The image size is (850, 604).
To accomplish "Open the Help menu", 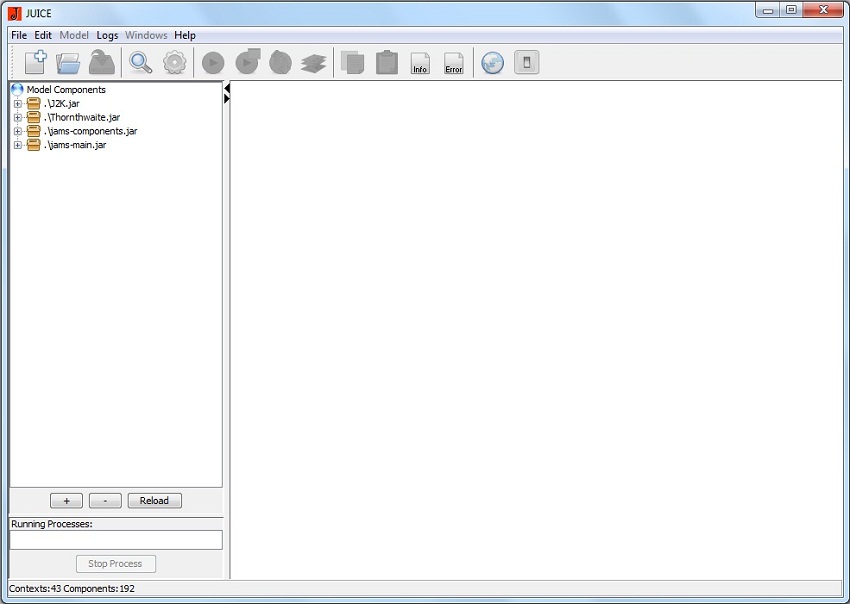I will 185,35.
